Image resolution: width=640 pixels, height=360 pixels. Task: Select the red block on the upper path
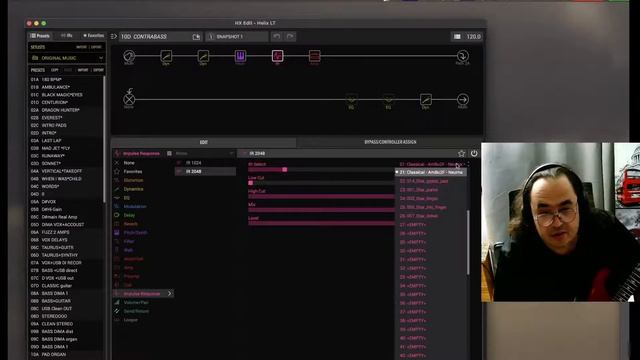(314, 56)
